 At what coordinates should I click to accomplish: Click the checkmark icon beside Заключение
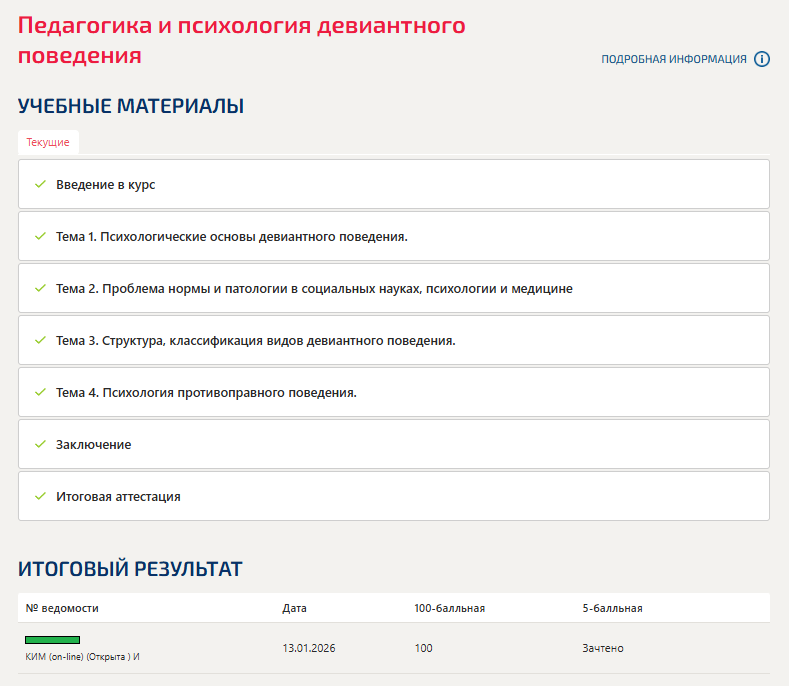[x=40, y=444]
